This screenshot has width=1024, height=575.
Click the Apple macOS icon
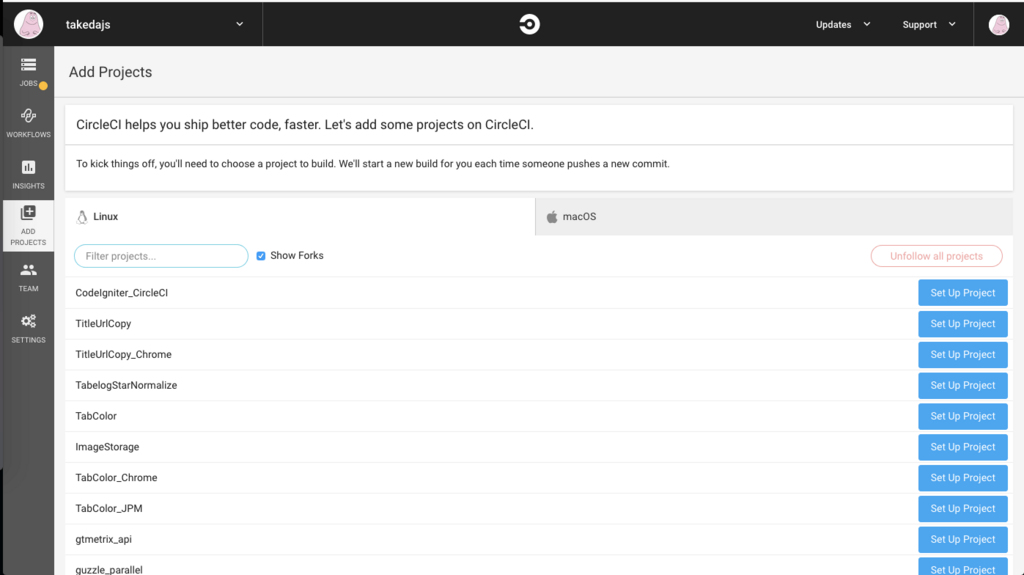point(552,217)
